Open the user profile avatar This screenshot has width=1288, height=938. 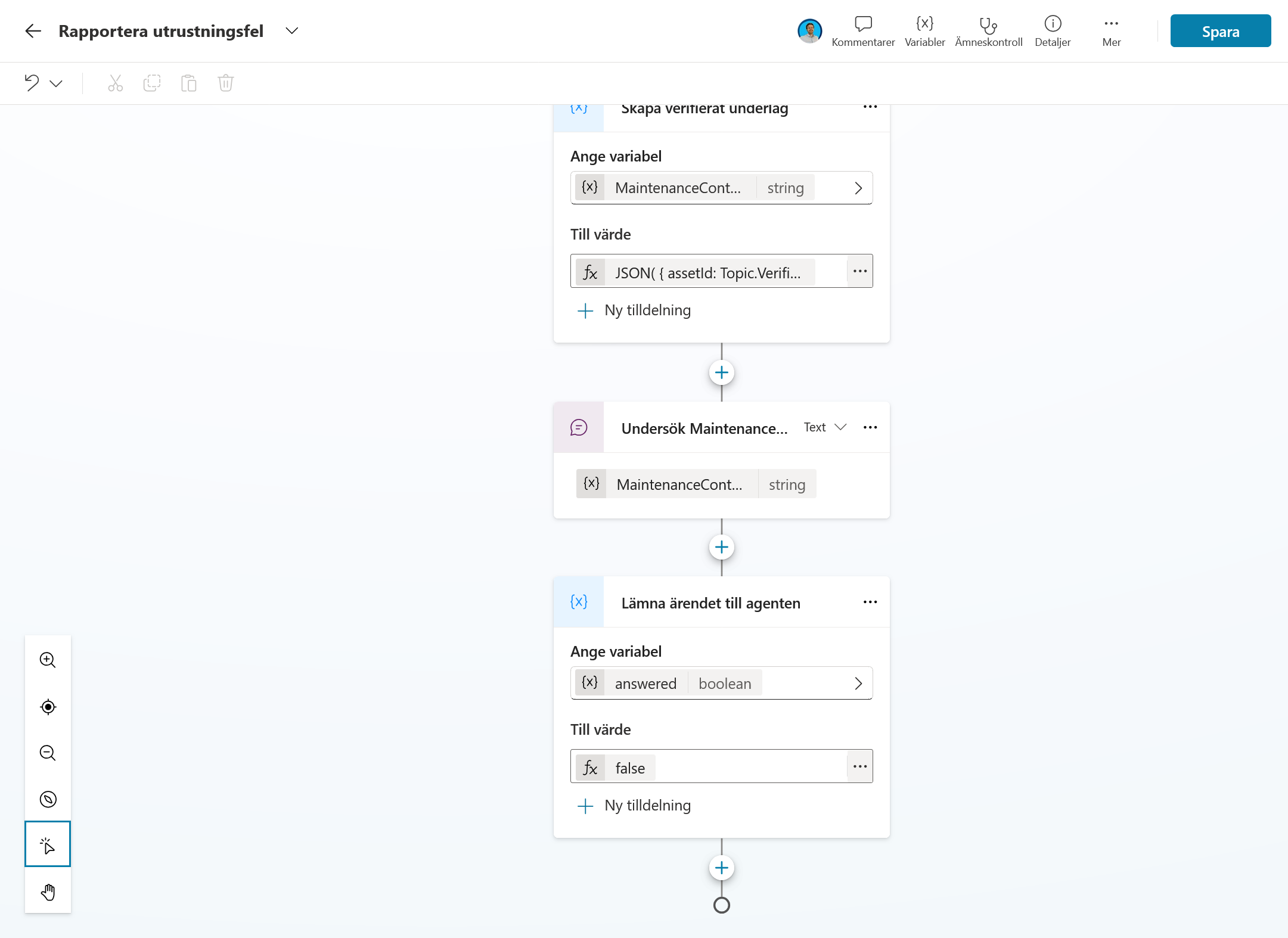(x=809, y=31)
